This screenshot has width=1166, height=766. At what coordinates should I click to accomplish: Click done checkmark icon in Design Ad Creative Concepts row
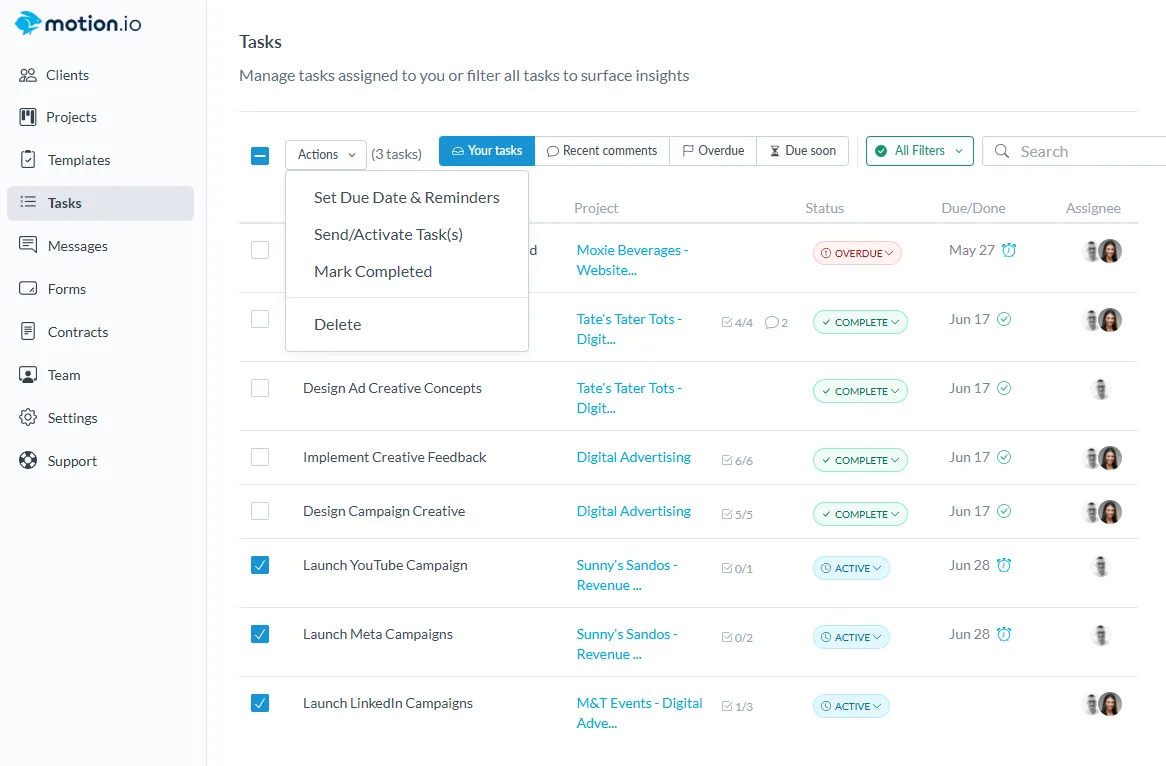pyautogui.click(x=1004, y=388)
